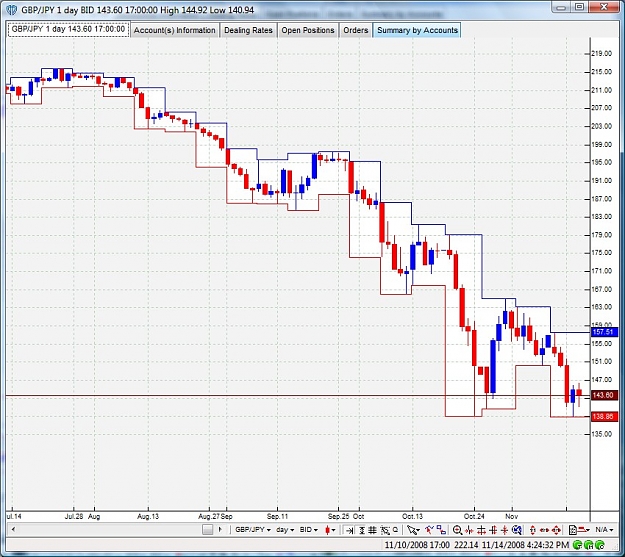The image size is (625, 557).
Task: Open Dealing Rates tab
Action: [248, 30]
